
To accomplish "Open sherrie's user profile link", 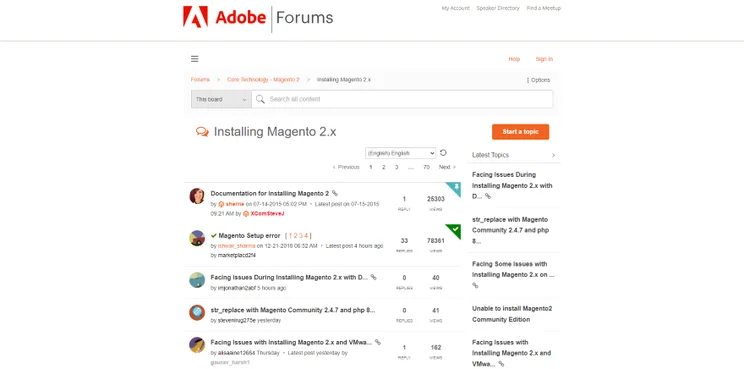I will tap(235, 204).
